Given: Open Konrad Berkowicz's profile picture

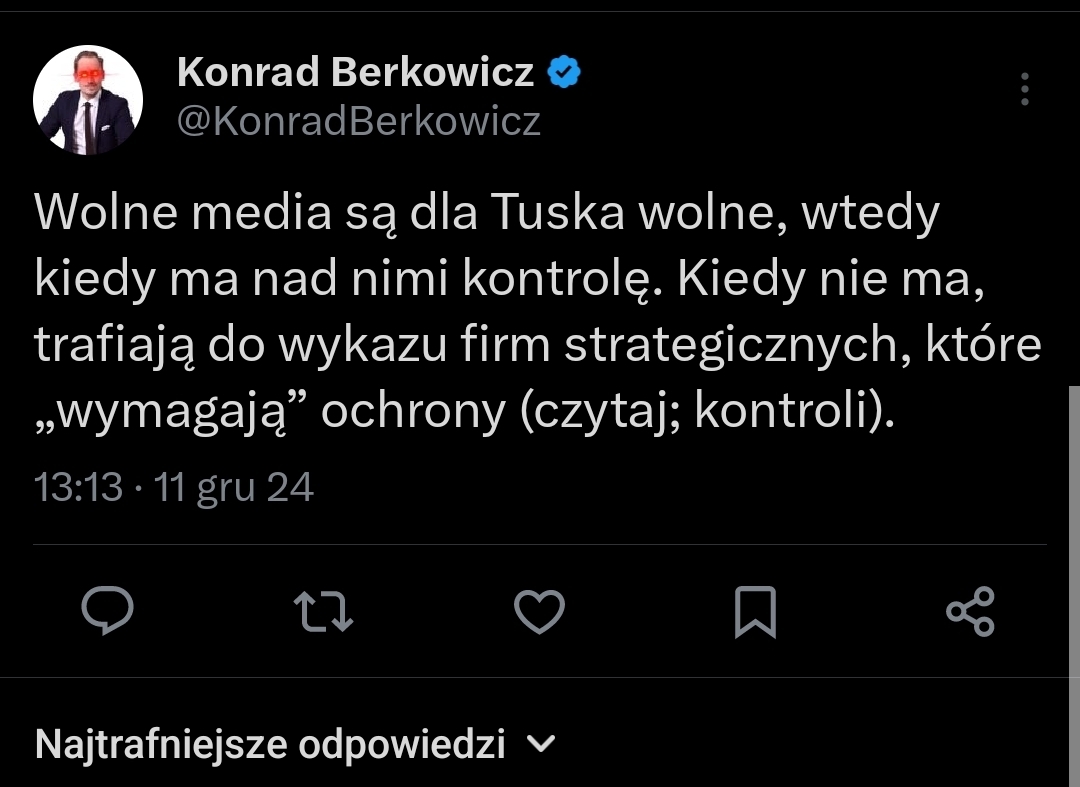Looking at the screenshot, I should 88,100.
